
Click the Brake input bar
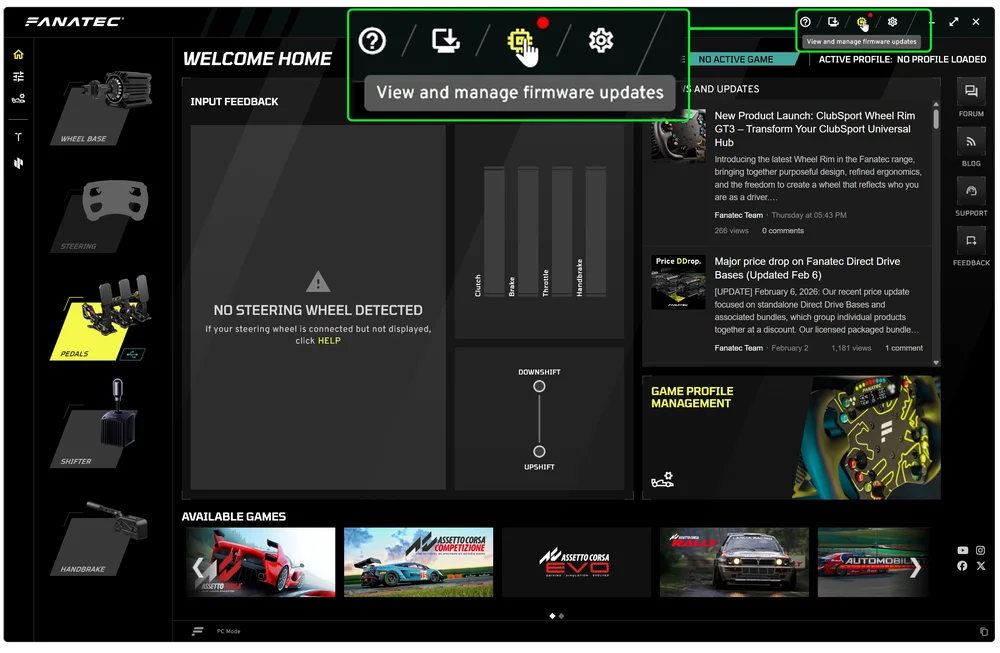[528, 231]
